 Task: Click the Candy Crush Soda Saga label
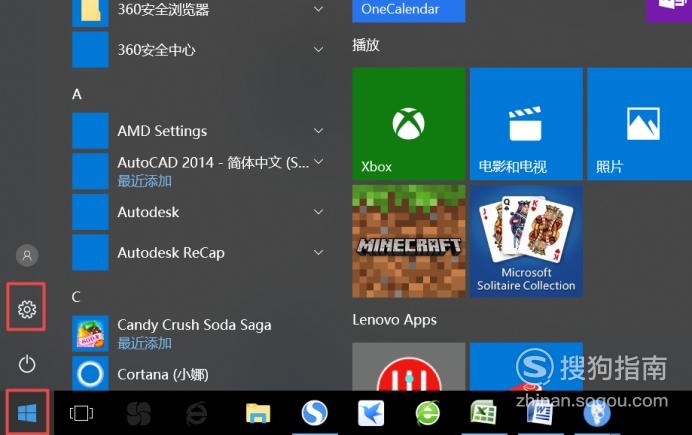tap(194, 325)
